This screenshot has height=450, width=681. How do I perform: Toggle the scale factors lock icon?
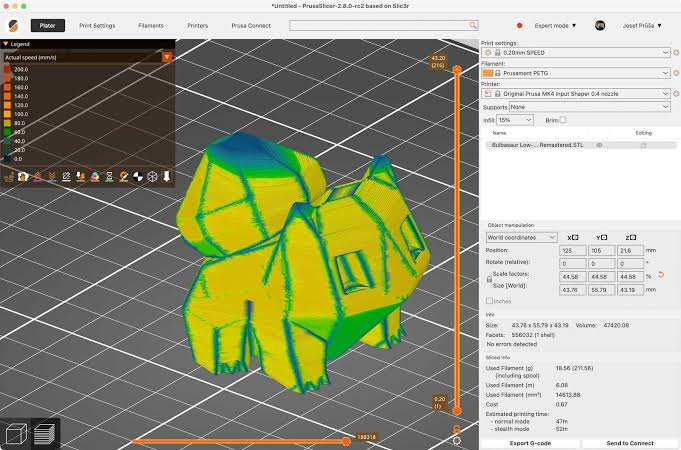click(489, 279)
